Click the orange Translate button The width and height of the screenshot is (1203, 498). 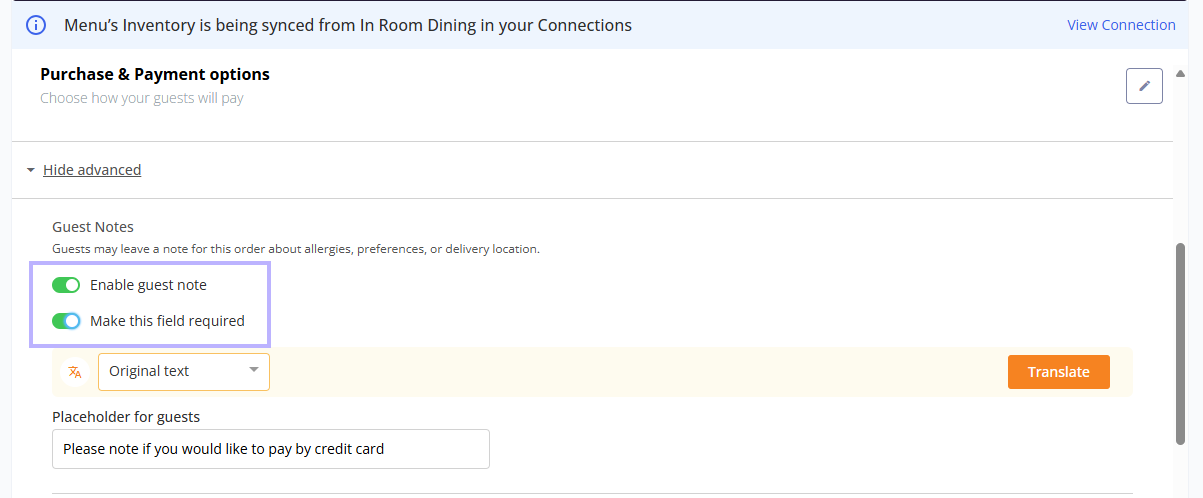pos(1058,371)
